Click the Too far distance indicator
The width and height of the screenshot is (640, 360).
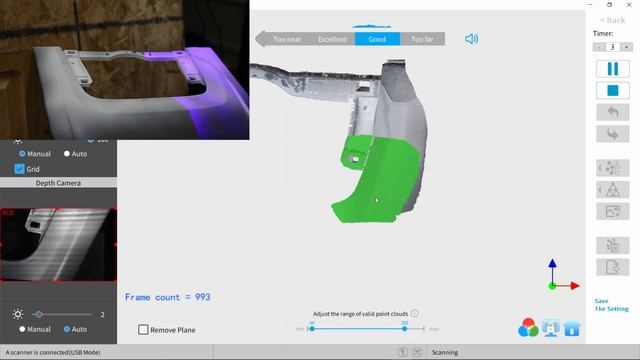(422, 39)
